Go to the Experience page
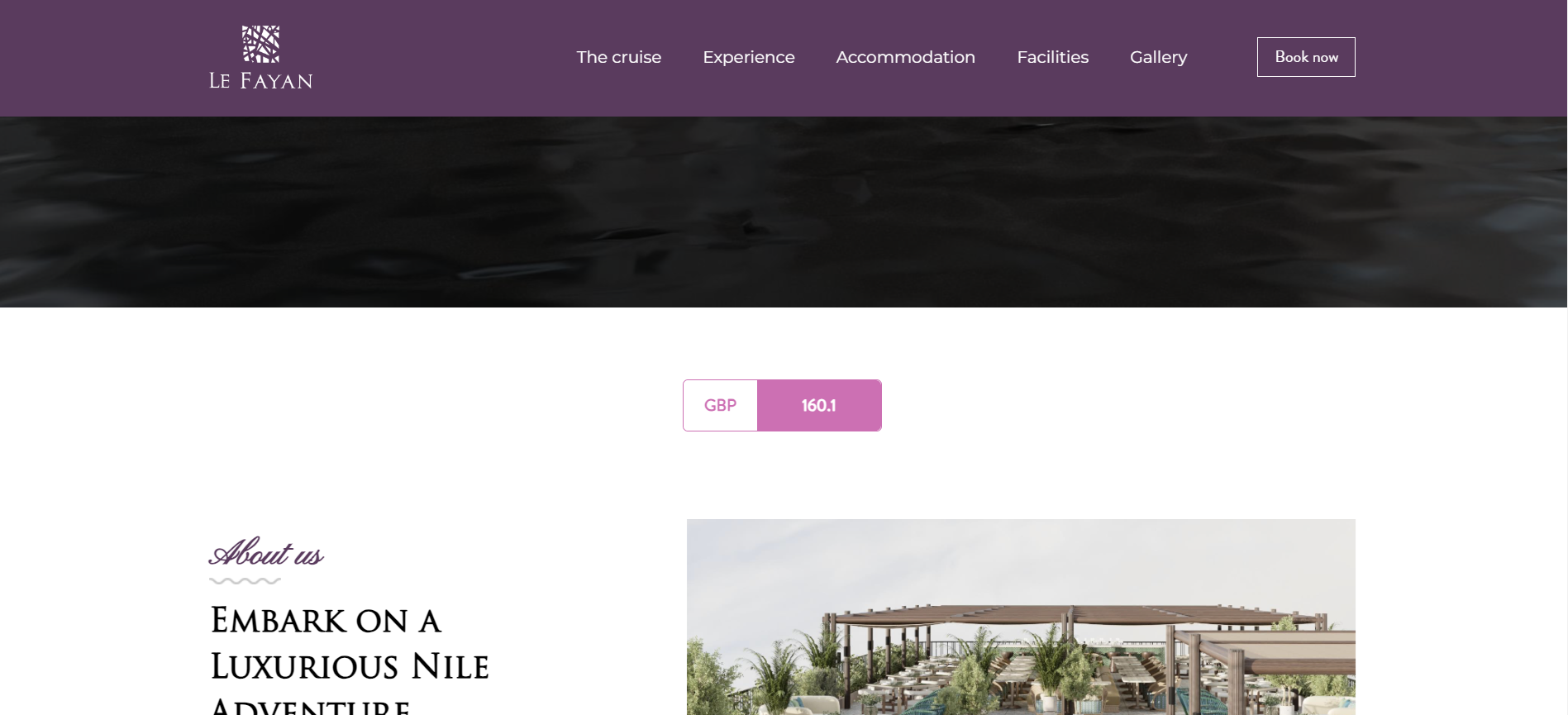 (748, 57)
